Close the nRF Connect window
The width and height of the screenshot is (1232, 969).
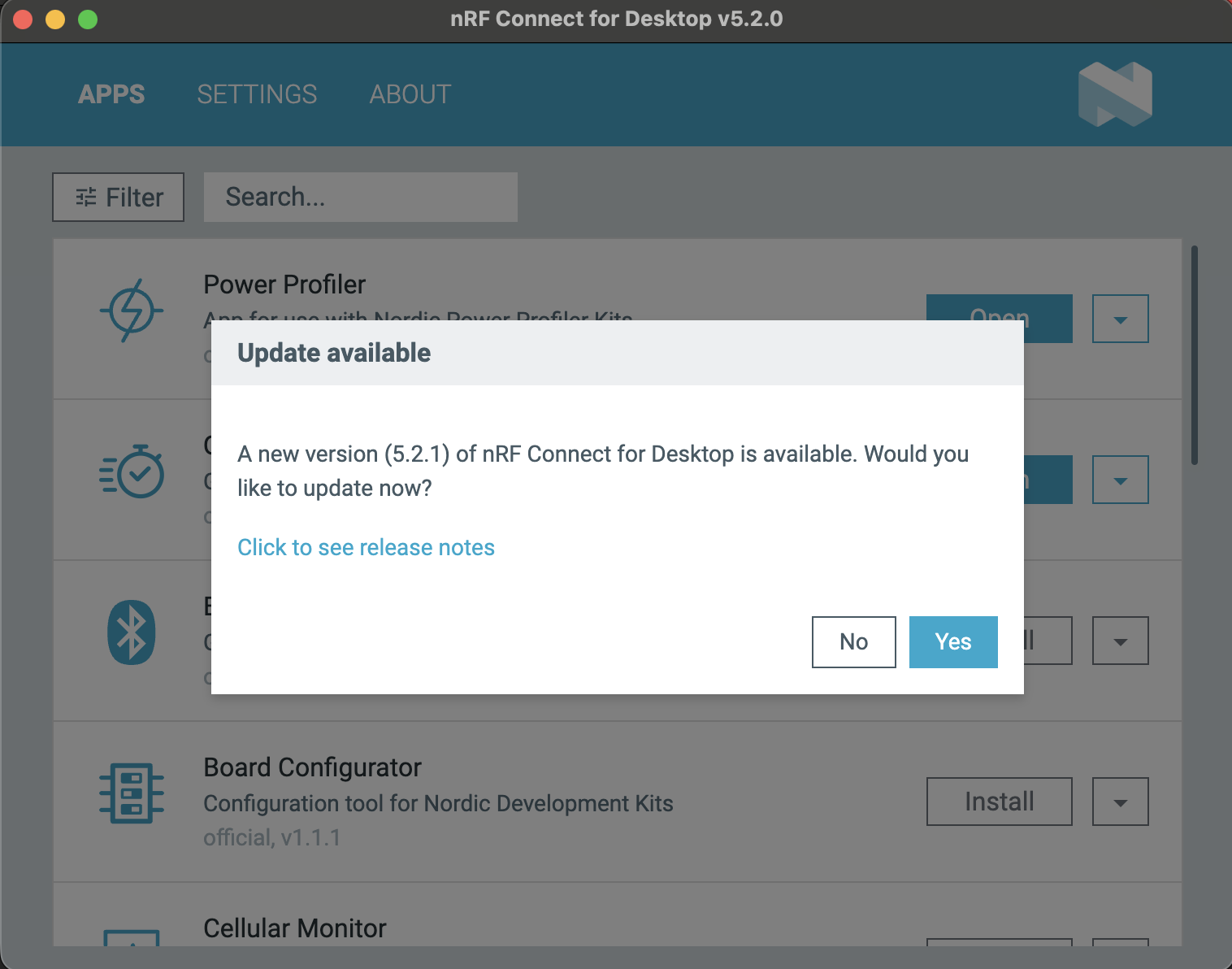(23, 20)
